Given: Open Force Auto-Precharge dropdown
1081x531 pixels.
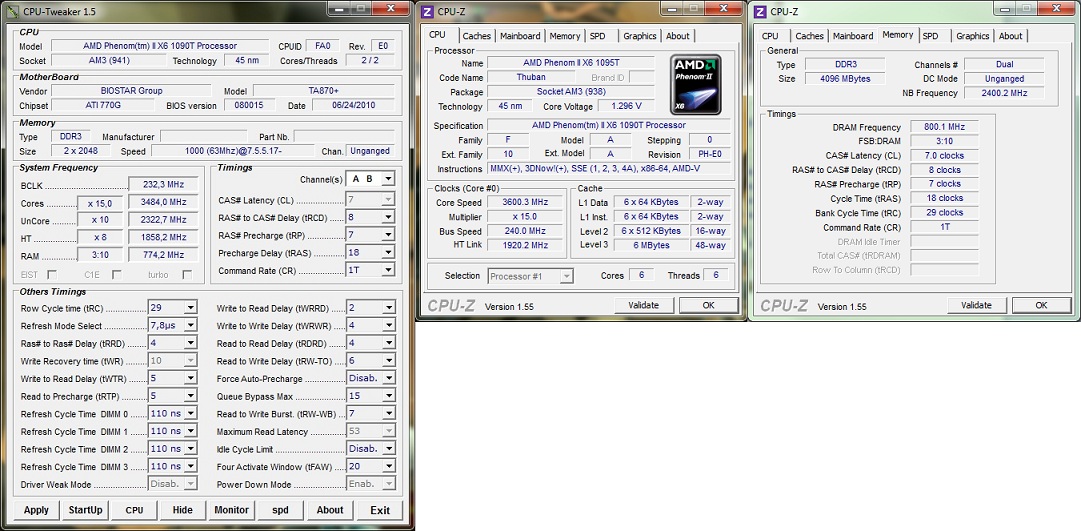Looking at the screenshot, I should point(389,379).
